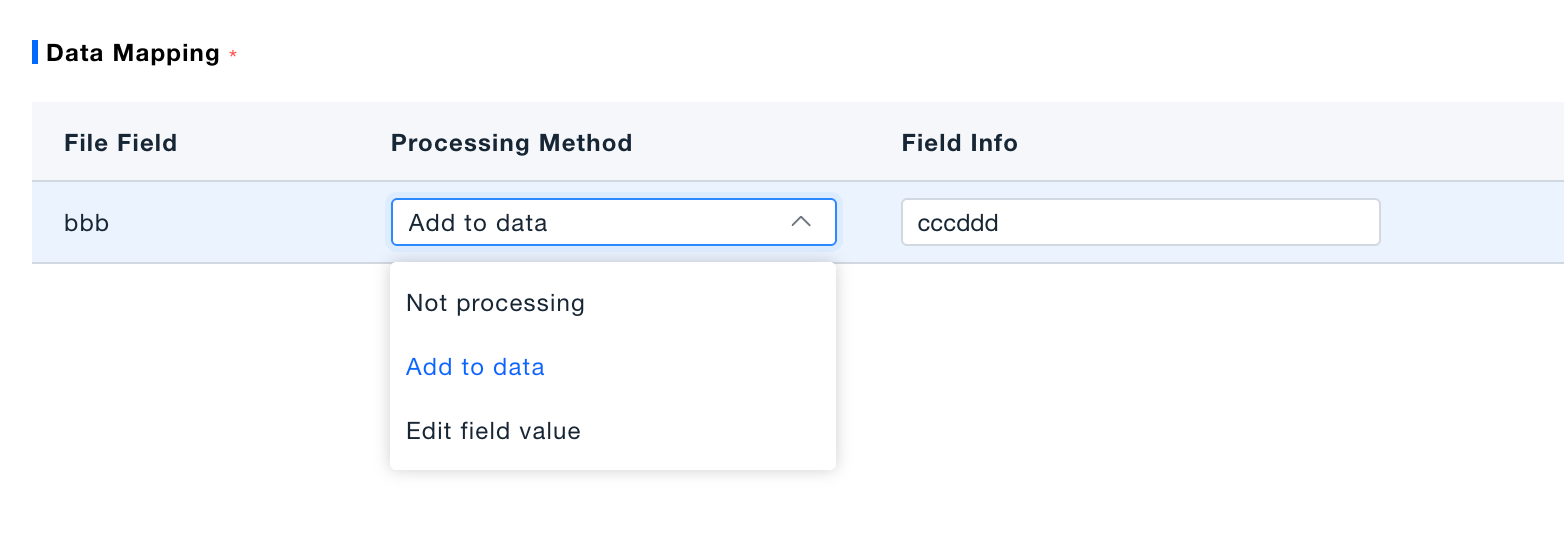Click the "cccddd" text in Field Info
The image size is (1568, 548).
958,222
